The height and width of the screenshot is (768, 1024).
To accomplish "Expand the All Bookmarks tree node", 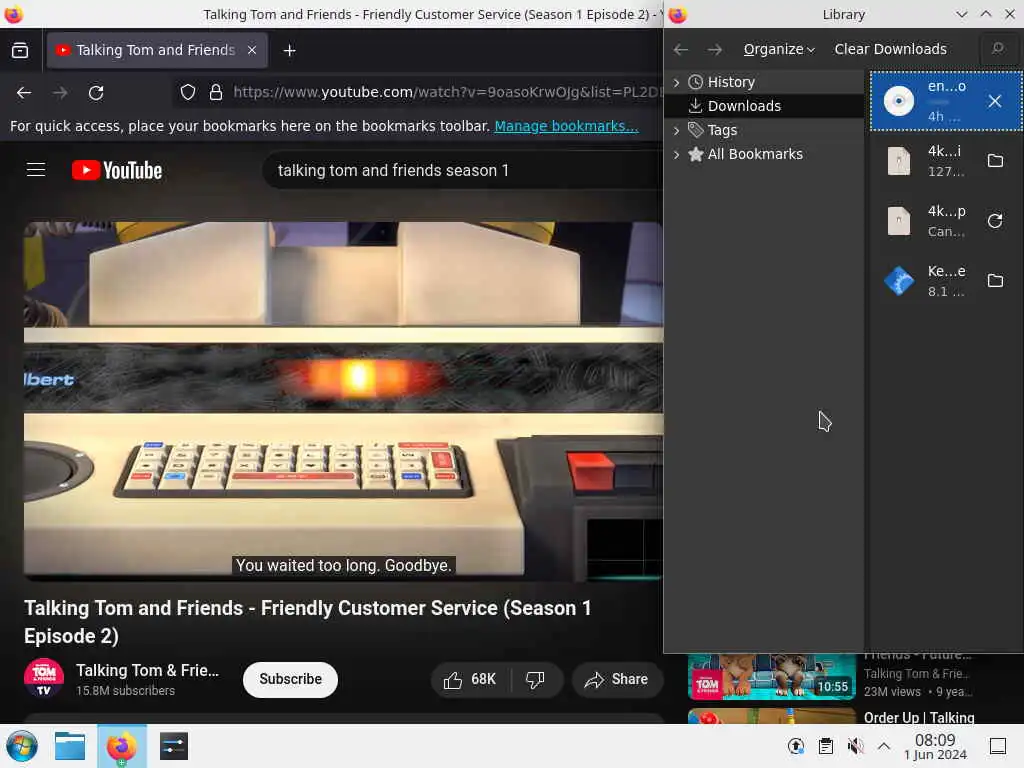I will 676,155.
